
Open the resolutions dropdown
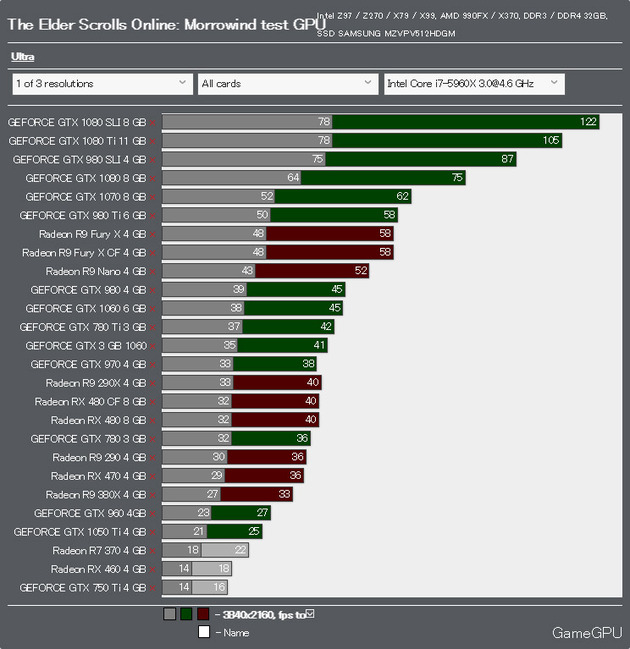pos(102,84)
